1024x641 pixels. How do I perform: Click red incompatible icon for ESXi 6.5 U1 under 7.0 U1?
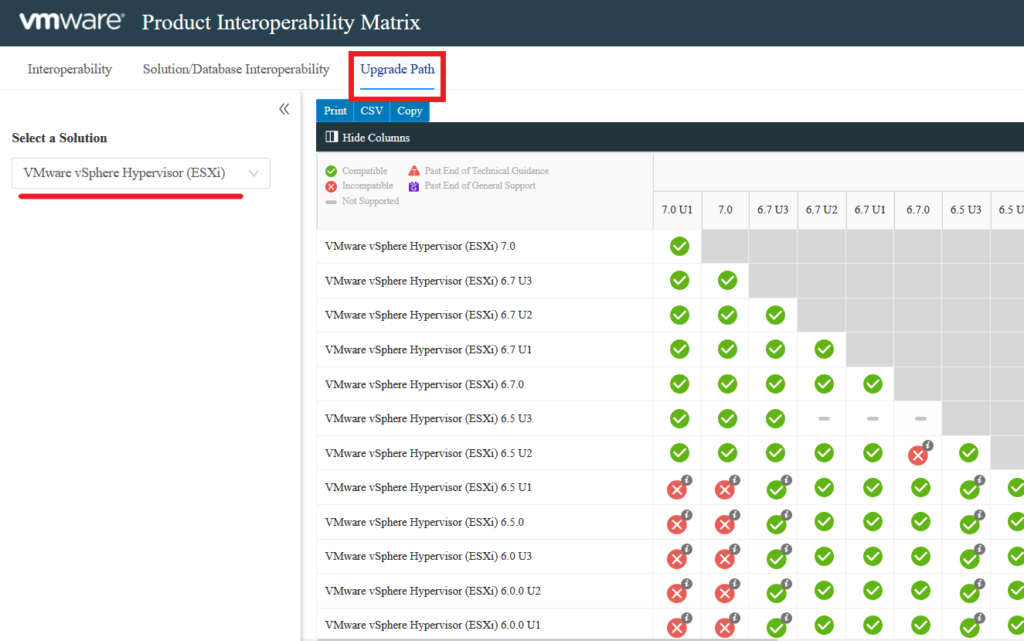pyautogui.click(x=677, y=489)
